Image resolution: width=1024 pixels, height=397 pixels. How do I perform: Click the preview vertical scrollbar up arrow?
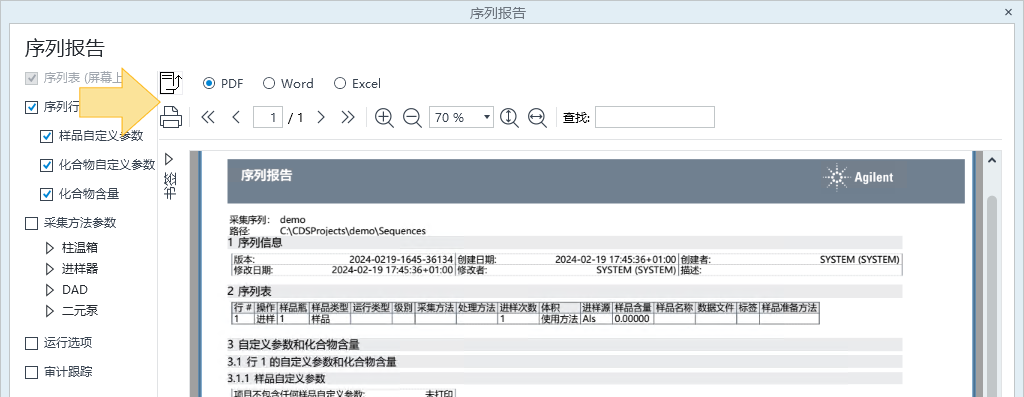pos(991,160)
